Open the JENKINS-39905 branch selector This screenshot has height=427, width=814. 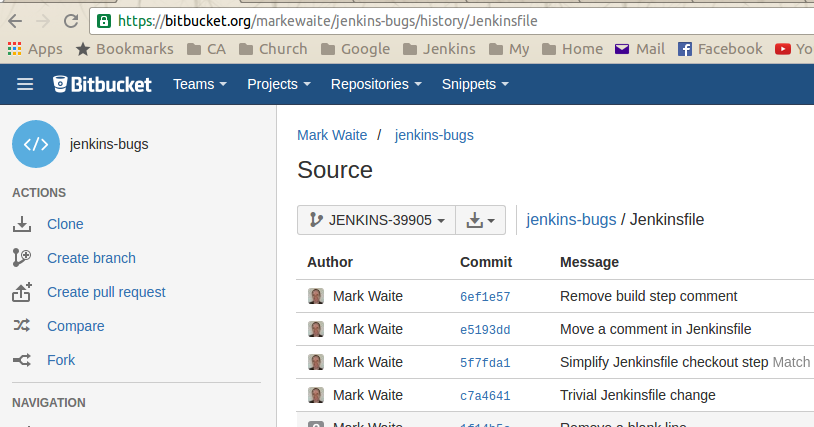point(376,220)
